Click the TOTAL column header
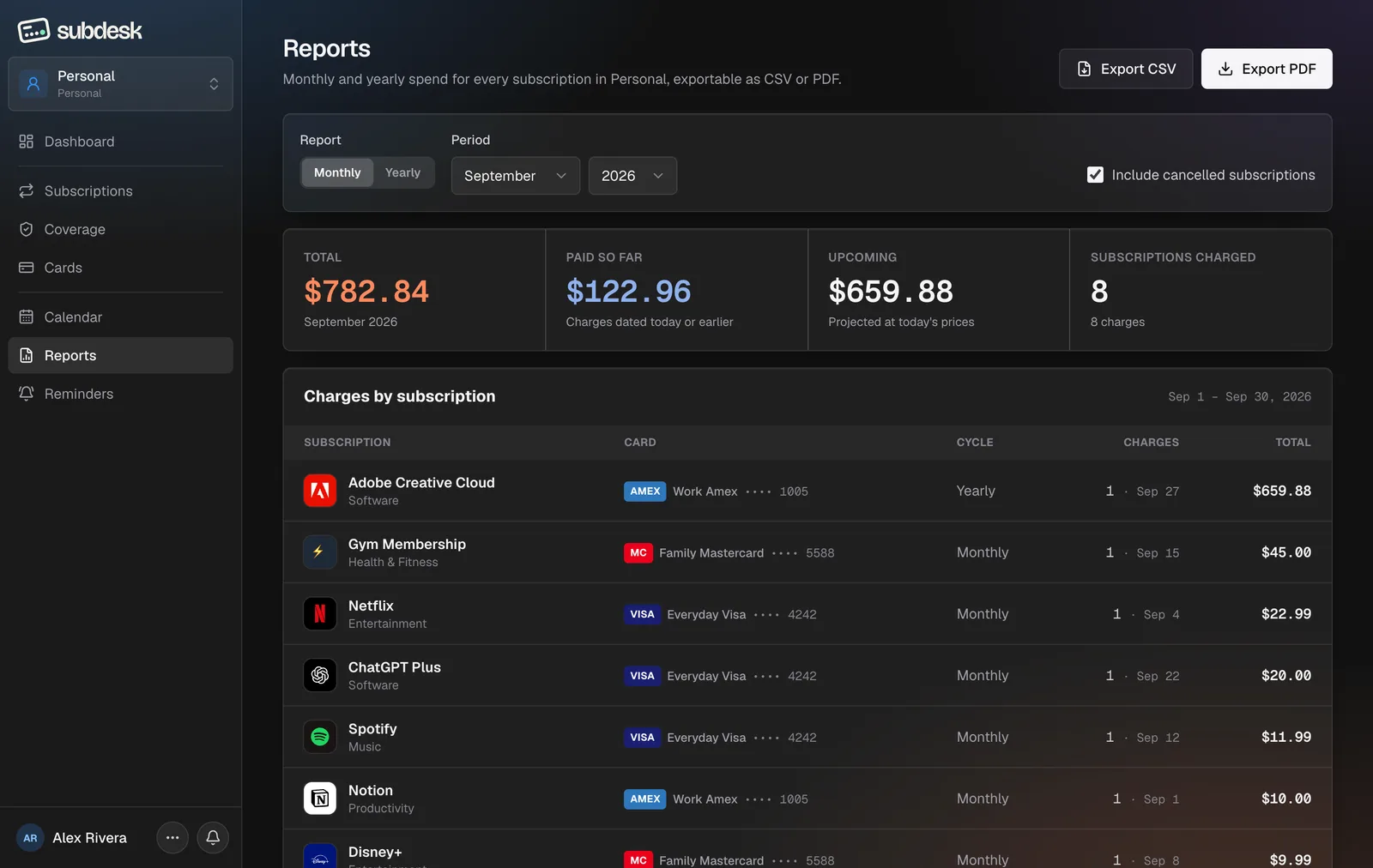This screenshot has width=1373, height=868. tap(1293, 443)
